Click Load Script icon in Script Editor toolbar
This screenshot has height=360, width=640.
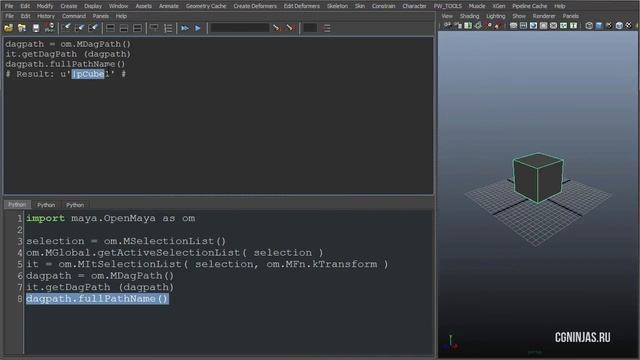tap(8, 28)
